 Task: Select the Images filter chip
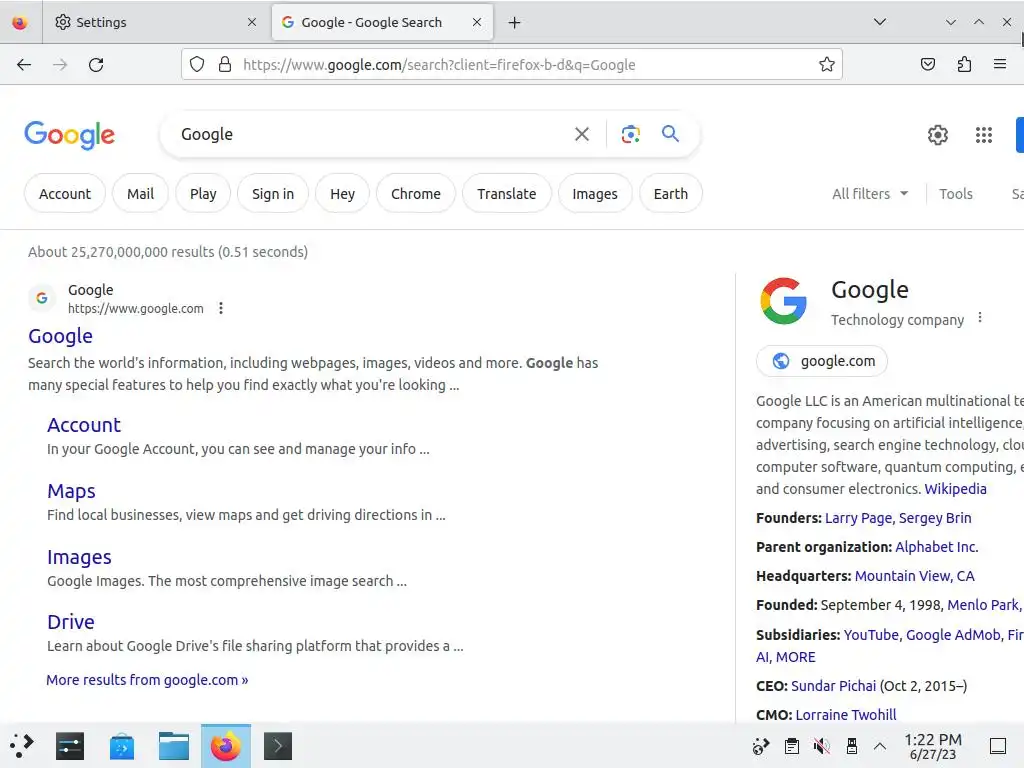click(595, 194)
